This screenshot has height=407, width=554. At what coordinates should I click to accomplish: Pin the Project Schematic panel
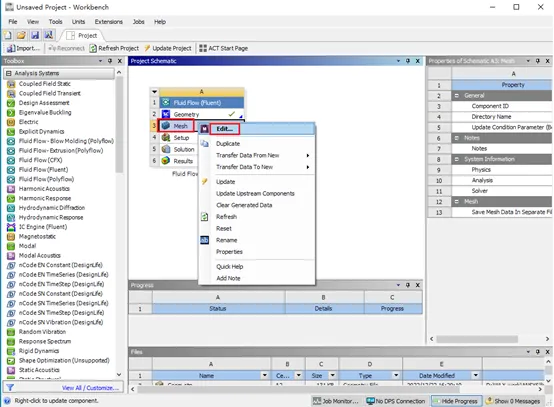408,61
